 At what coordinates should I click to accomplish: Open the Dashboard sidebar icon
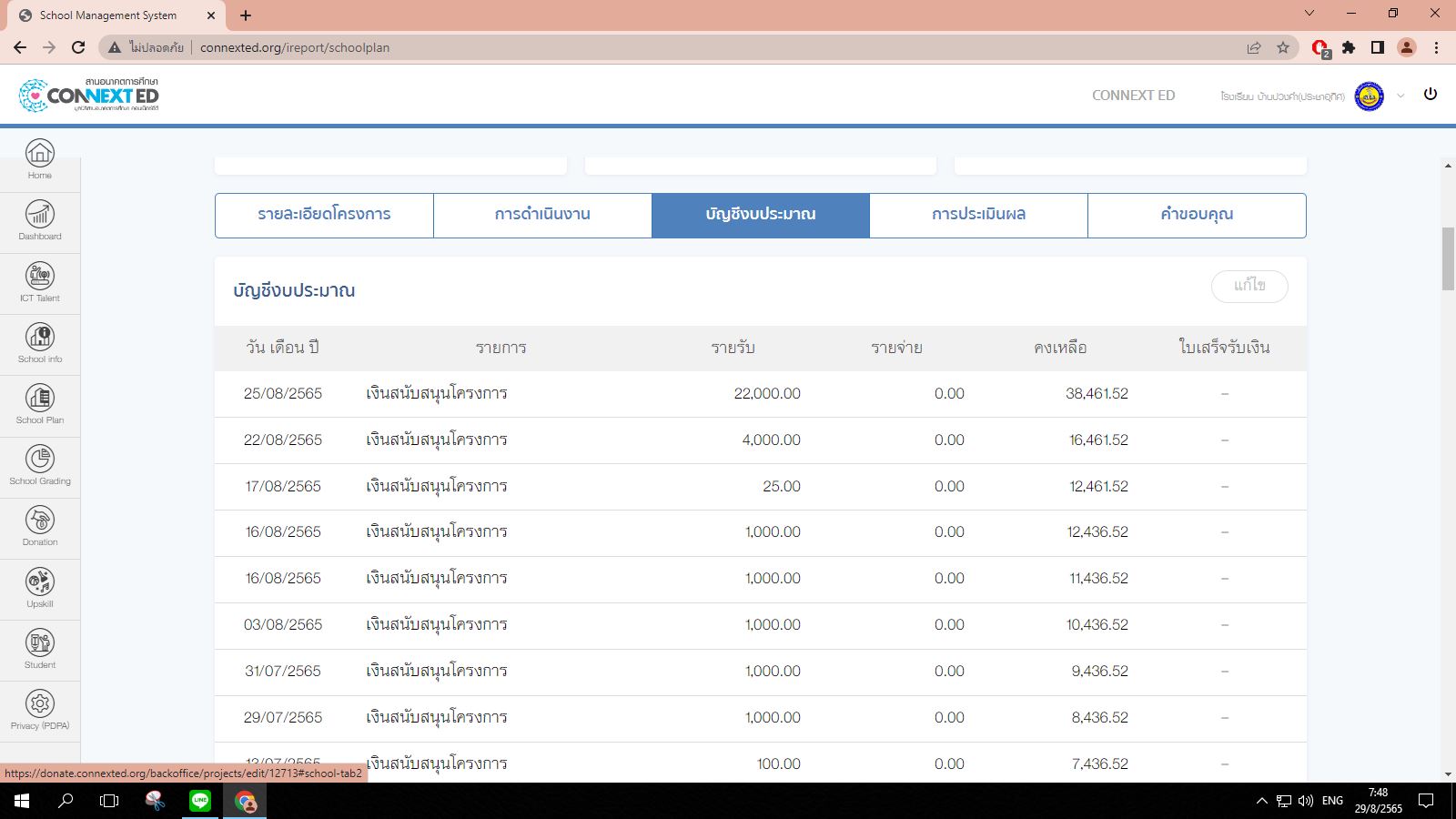click(x=40, y=219)
